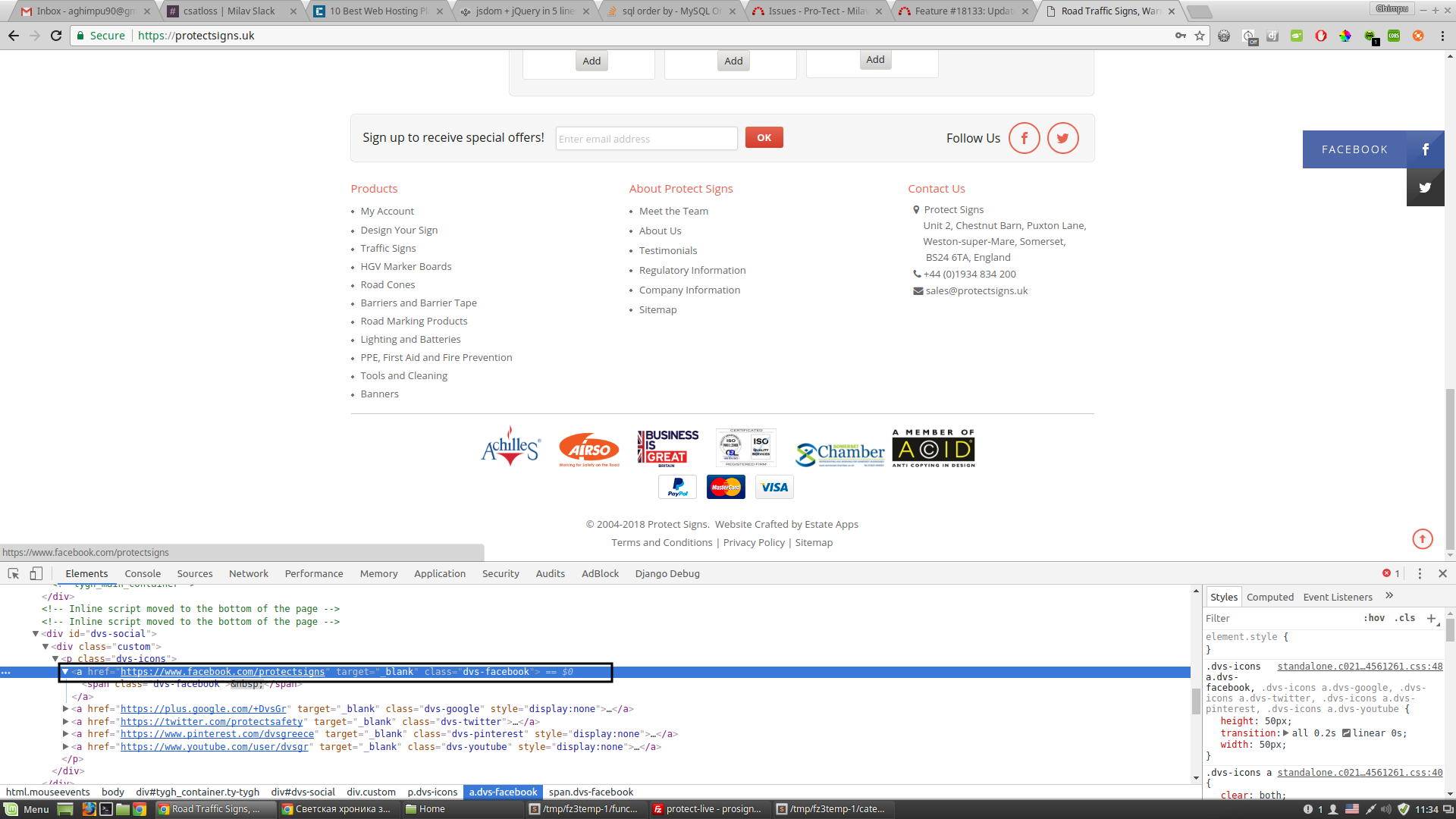The image size is (1456, 819).
Task: Open the Privacy Policy footer link
Action: point(754,543)
